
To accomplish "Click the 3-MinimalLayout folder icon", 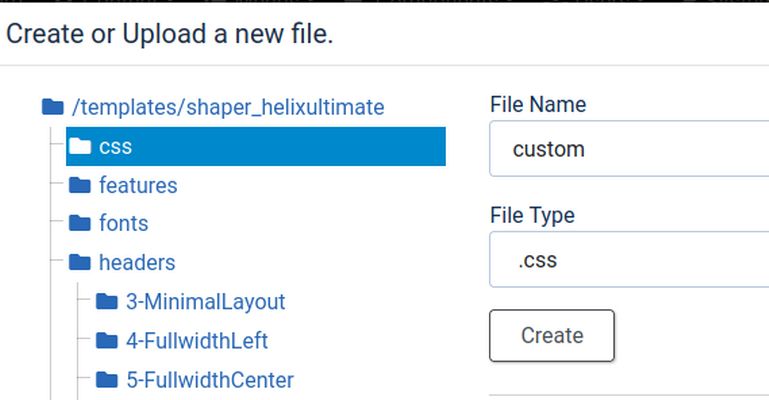I will [x=107, y=301].
